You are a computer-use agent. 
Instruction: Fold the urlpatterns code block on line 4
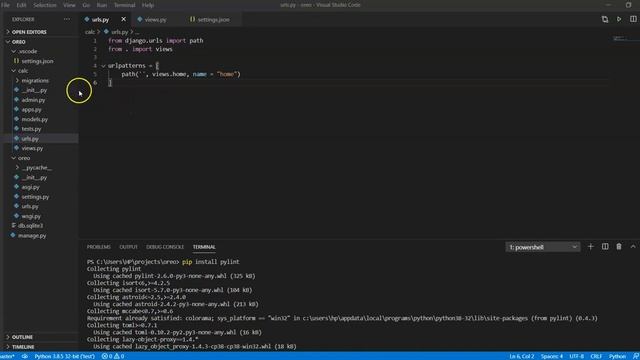tap(103, 66)
